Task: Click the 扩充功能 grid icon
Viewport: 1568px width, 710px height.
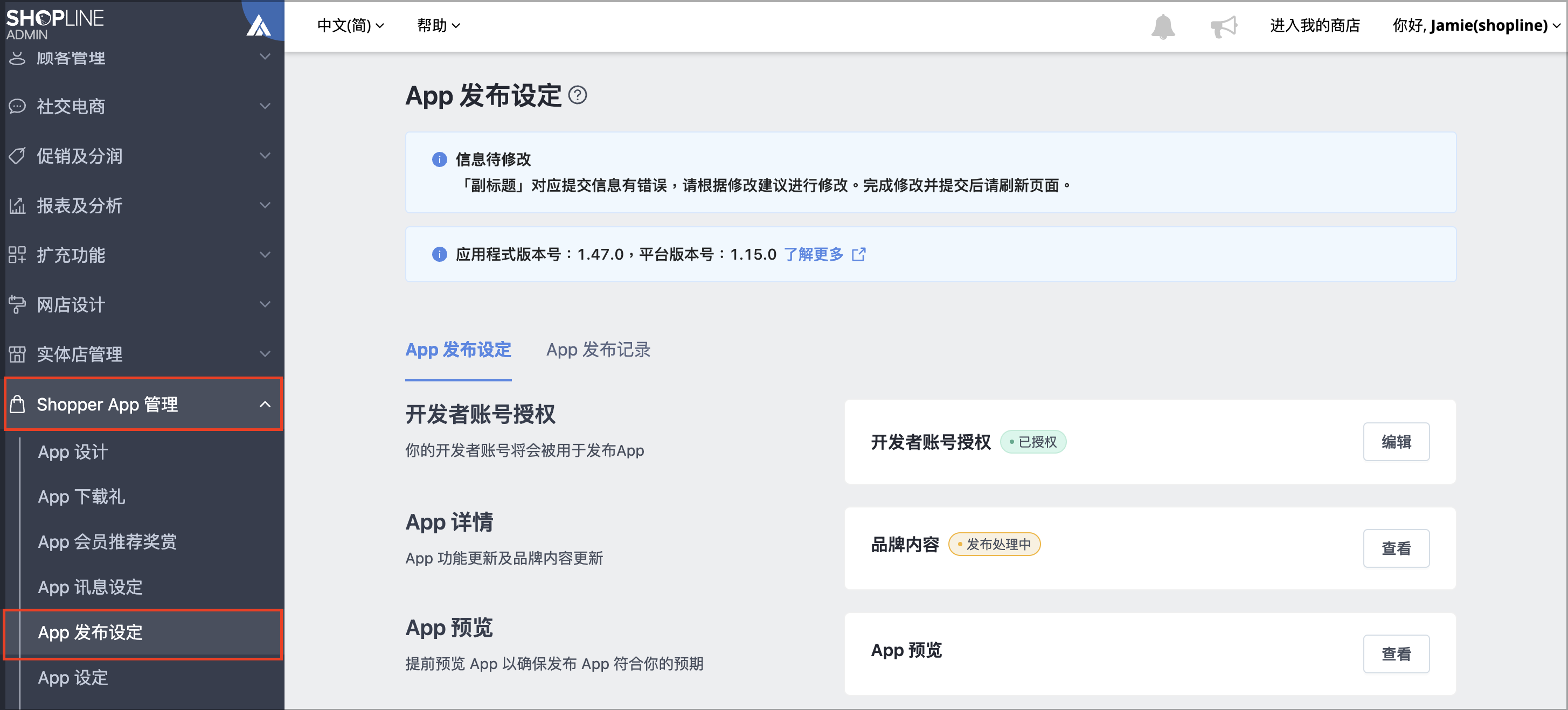Action: point(17,255)
